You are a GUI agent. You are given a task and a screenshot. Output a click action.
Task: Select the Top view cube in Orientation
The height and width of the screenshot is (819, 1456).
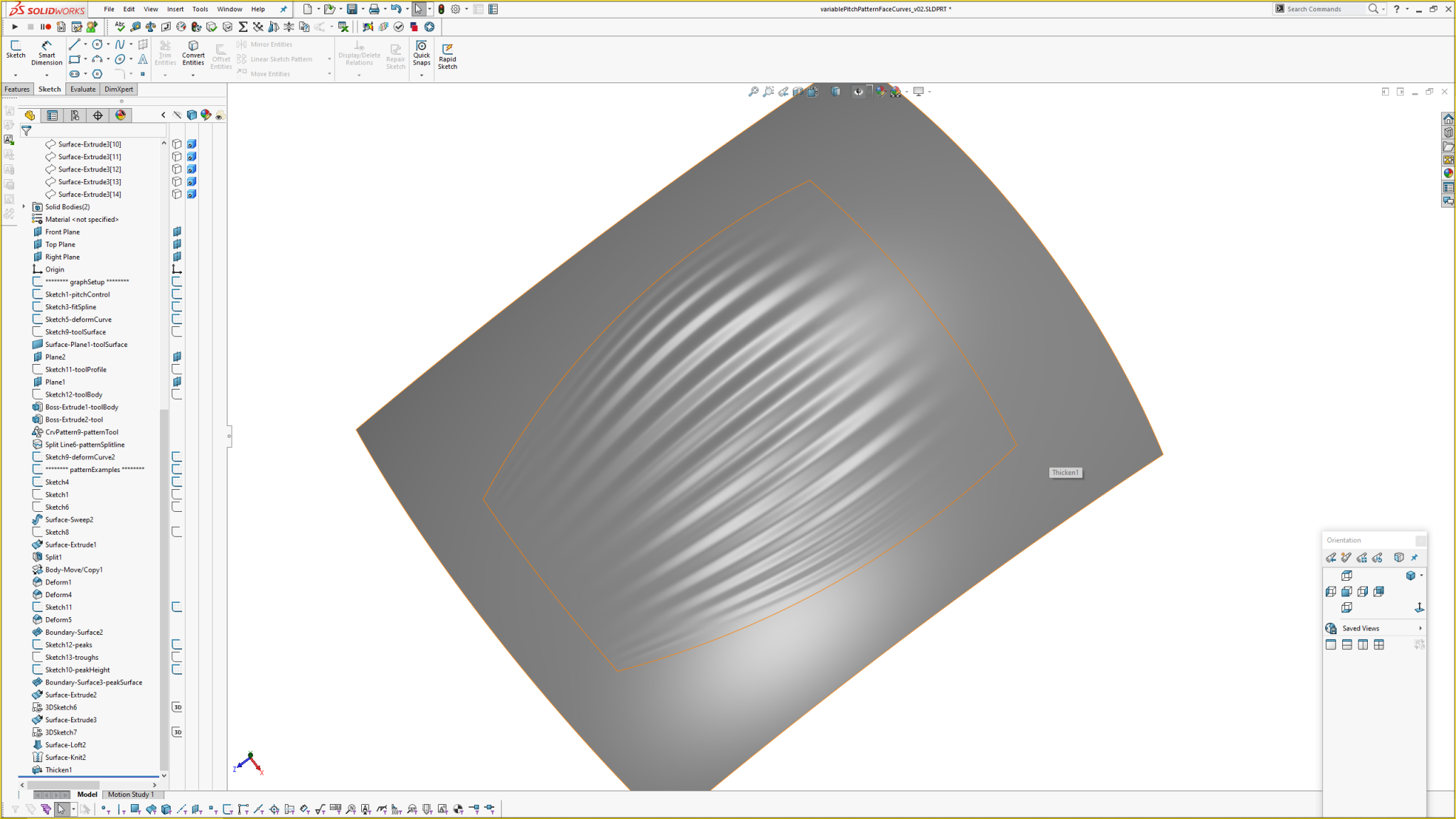pyautogui.click(x=1347, y=576)
